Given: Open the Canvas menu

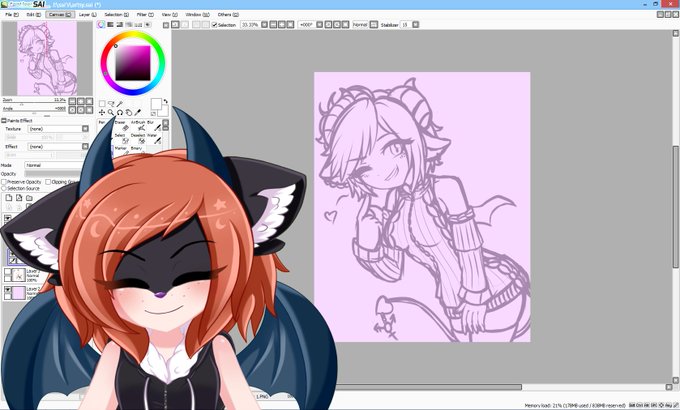Looking at the screenshot, I should coord(60,14).
